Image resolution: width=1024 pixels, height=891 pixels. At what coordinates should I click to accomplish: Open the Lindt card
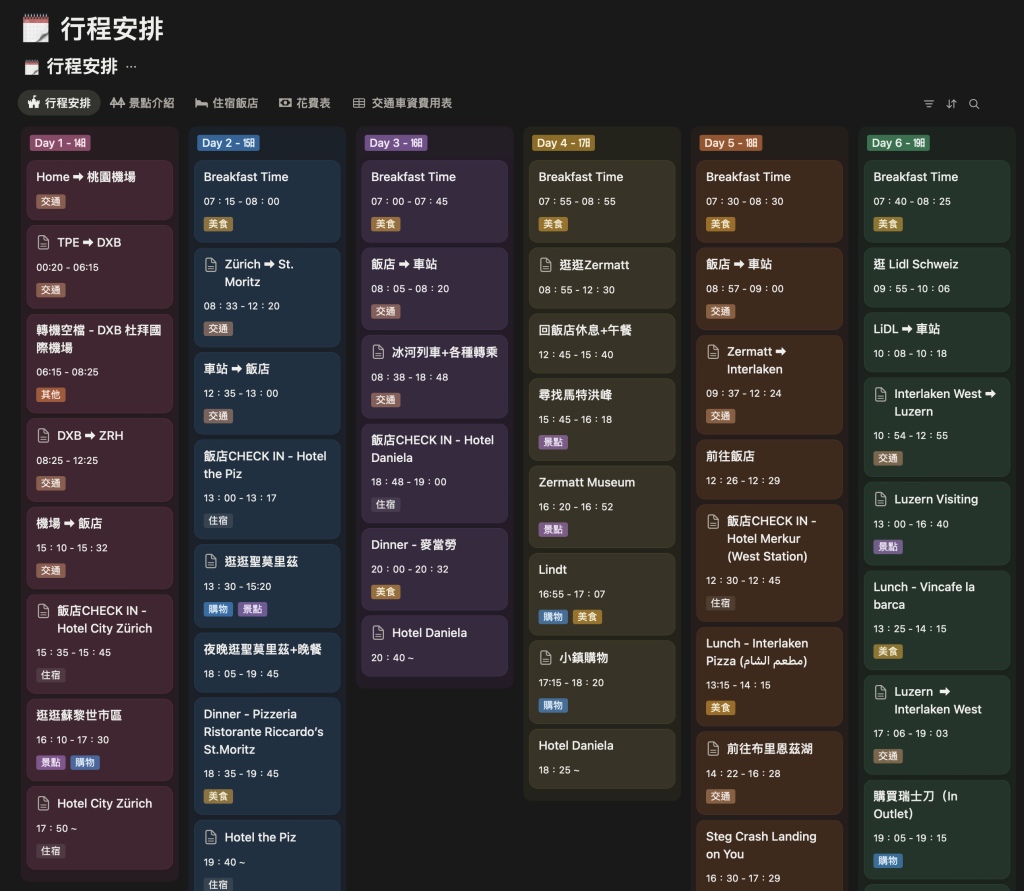pos(601,594)
